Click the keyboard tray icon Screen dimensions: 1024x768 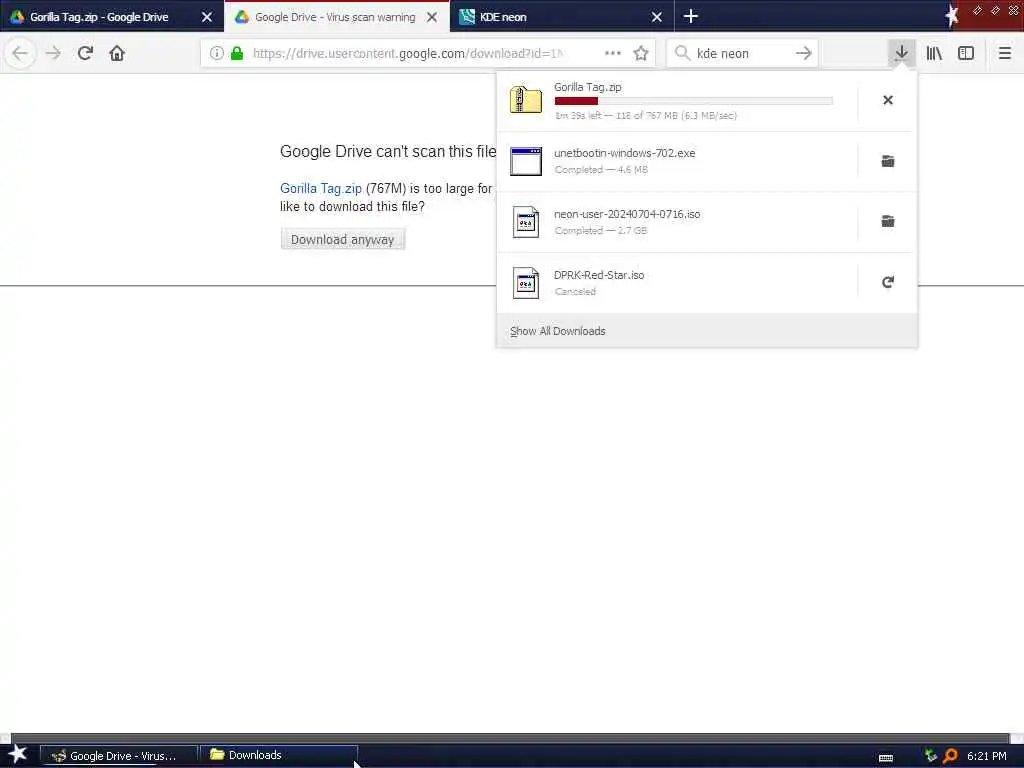tap(886, 758)
